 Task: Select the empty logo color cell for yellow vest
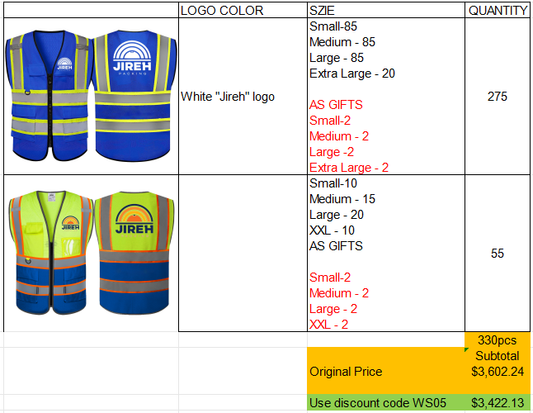(243, 254)
